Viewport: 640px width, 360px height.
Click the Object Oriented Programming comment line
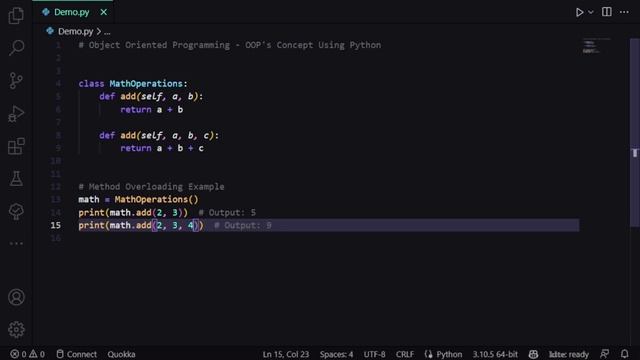coord(230,45)
